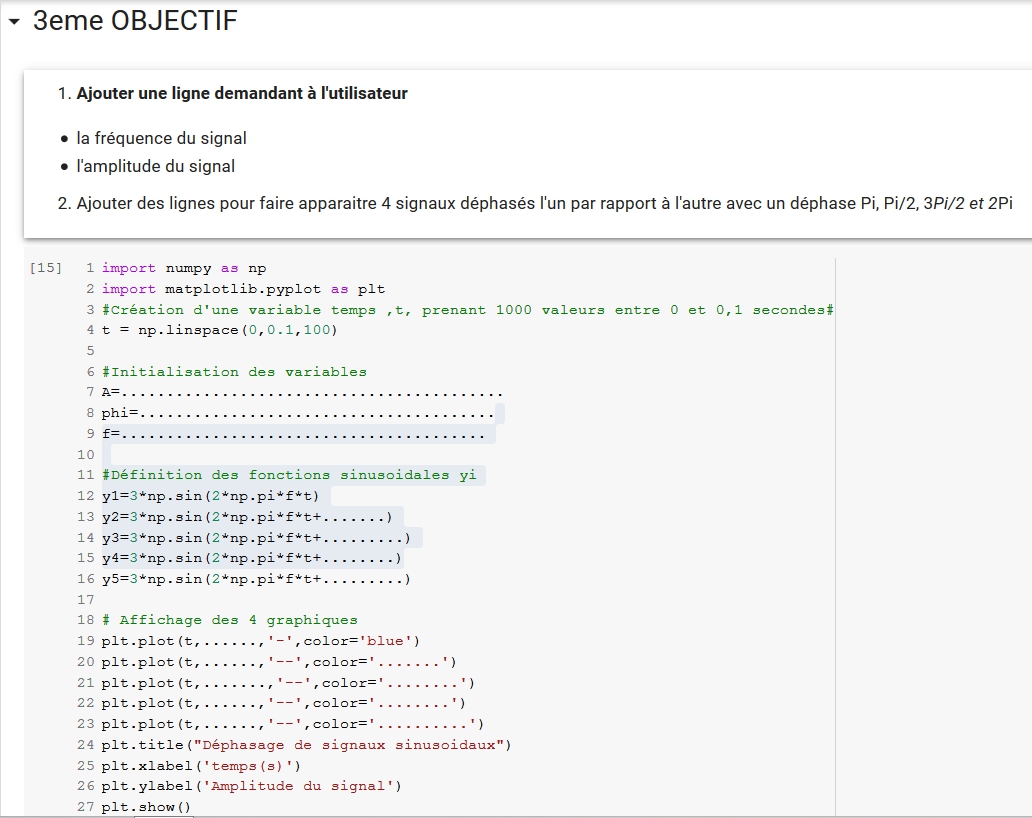Click the 'l'amplitude du signal' bullet
Viewport: 1032px width, 818px height.
click(156, 166)
